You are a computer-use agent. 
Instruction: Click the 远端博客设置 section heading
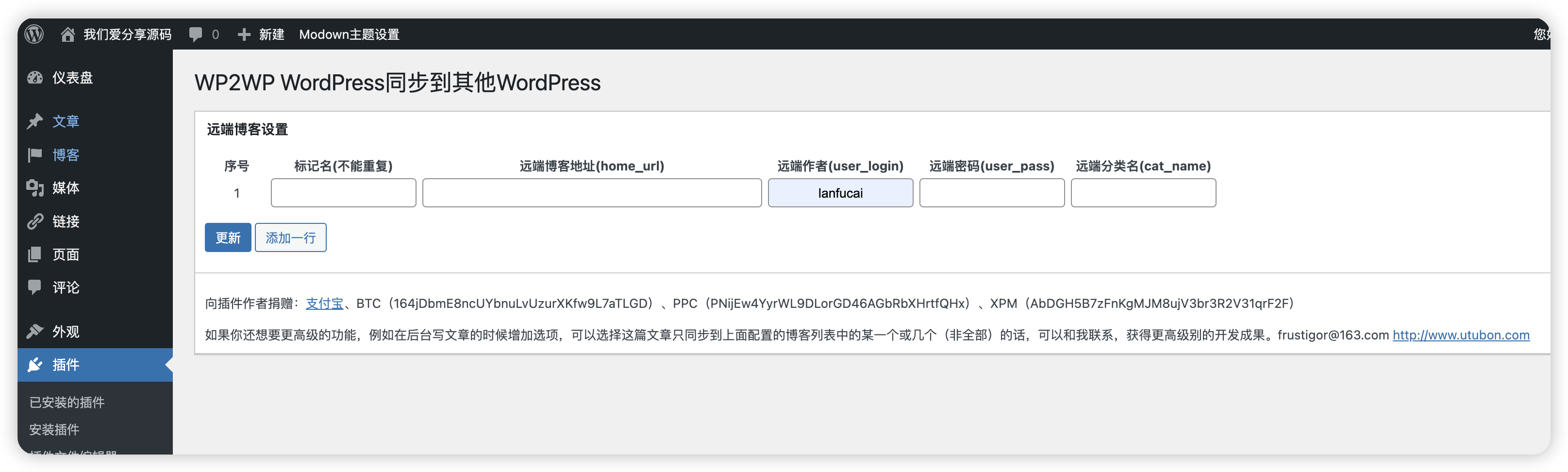pos(247,130)
